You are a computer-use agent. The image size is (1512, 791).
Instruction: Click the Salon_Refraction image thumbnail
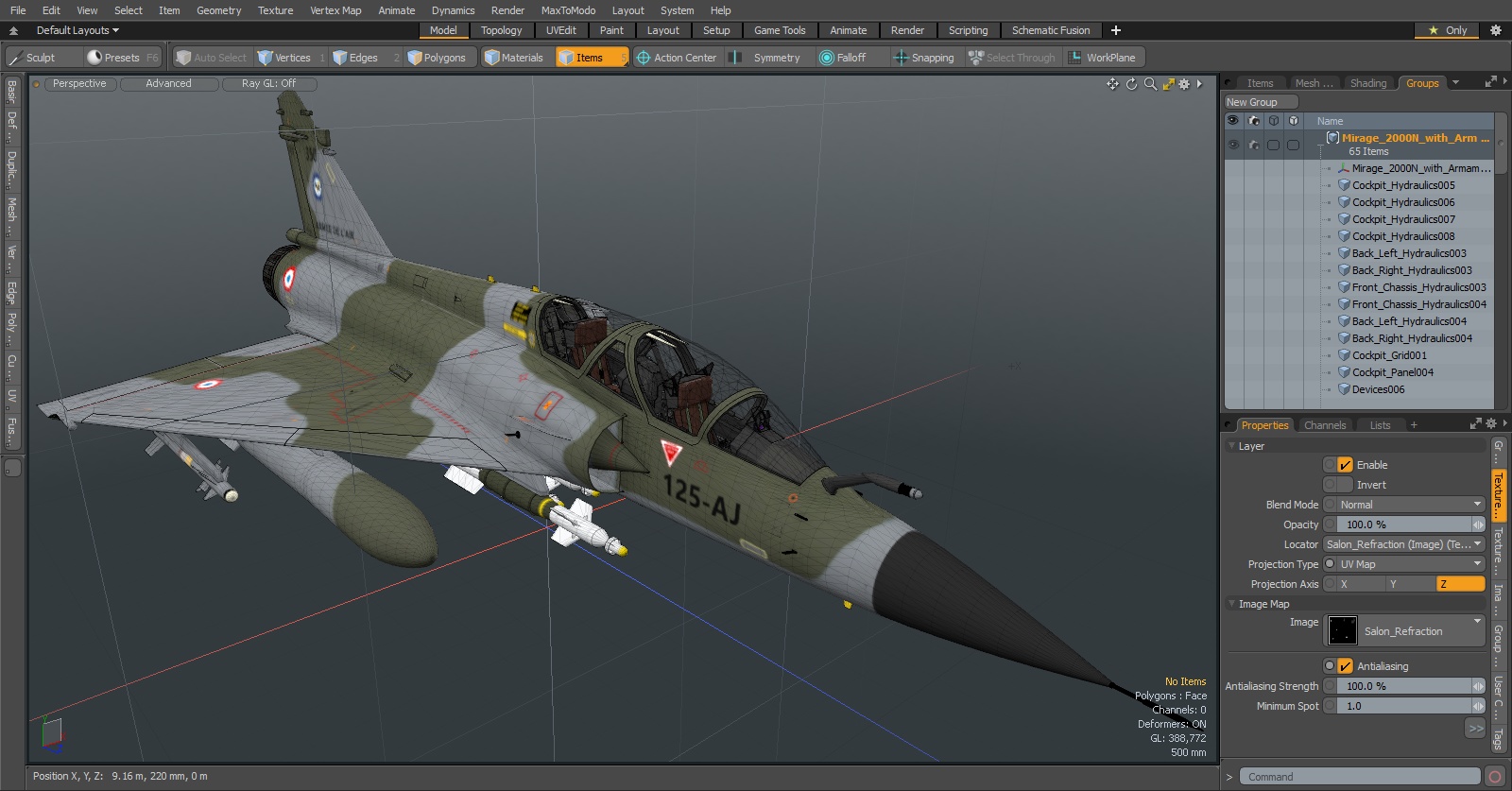1343,630
